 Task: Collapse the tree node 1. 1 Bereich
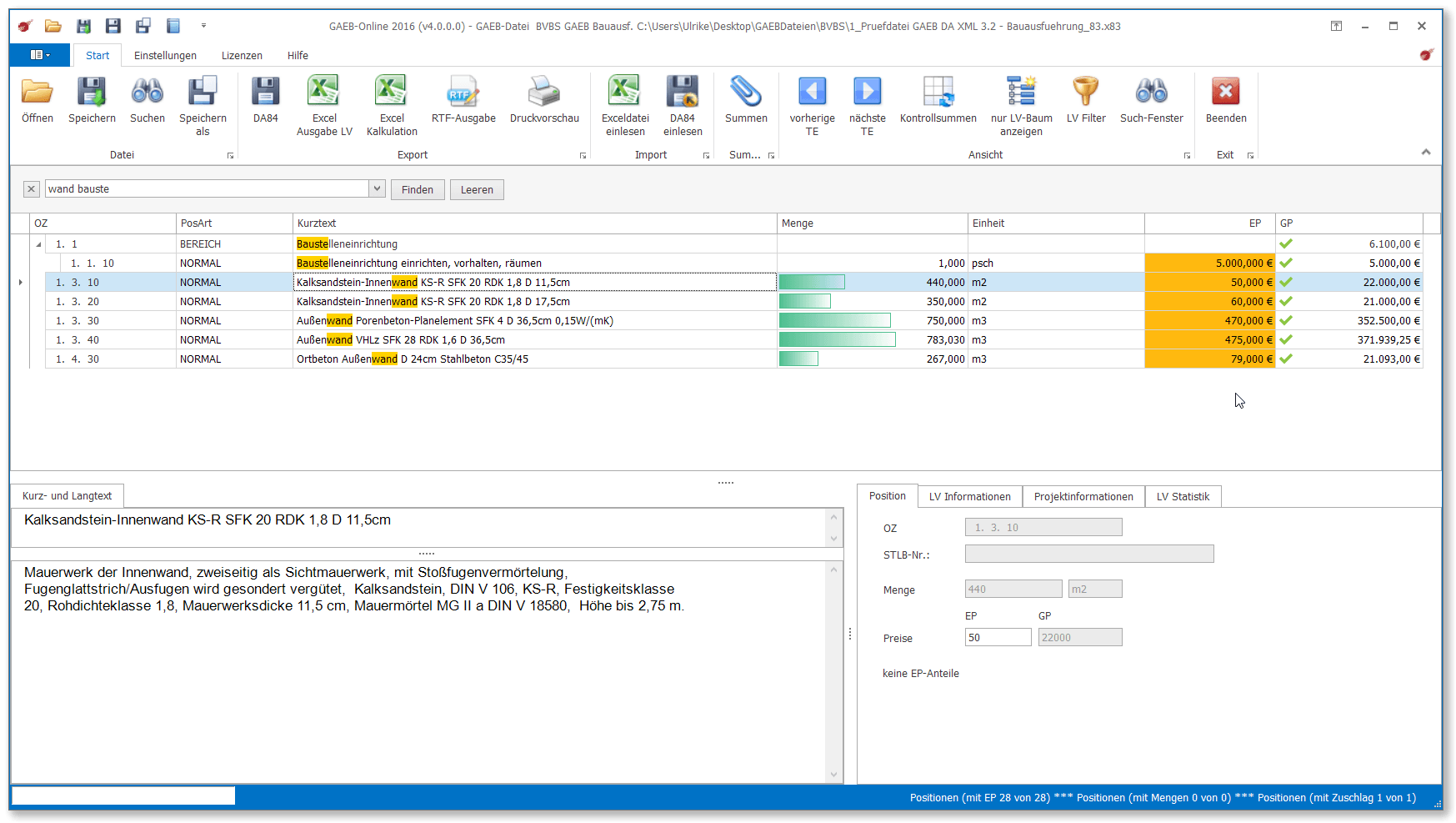coord(38,244)
